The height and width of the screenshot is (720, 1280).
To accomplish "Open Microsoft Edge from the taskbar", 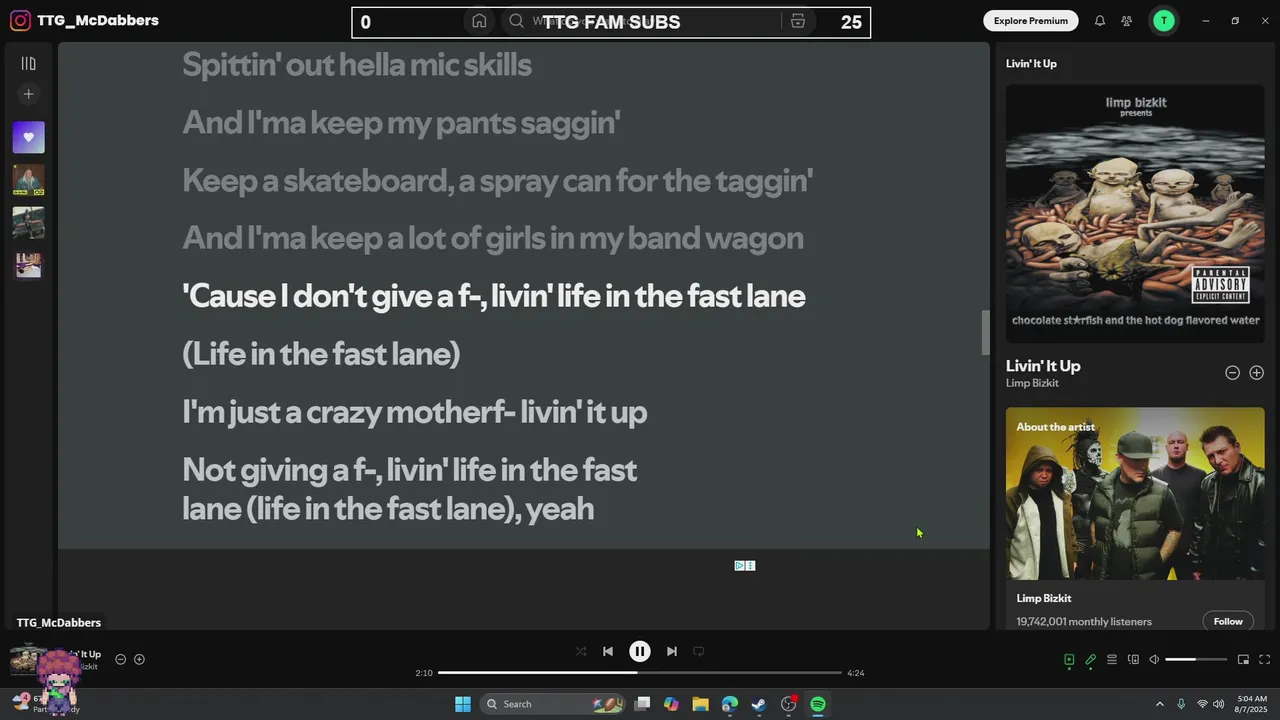I will click(x=730, y=704).
